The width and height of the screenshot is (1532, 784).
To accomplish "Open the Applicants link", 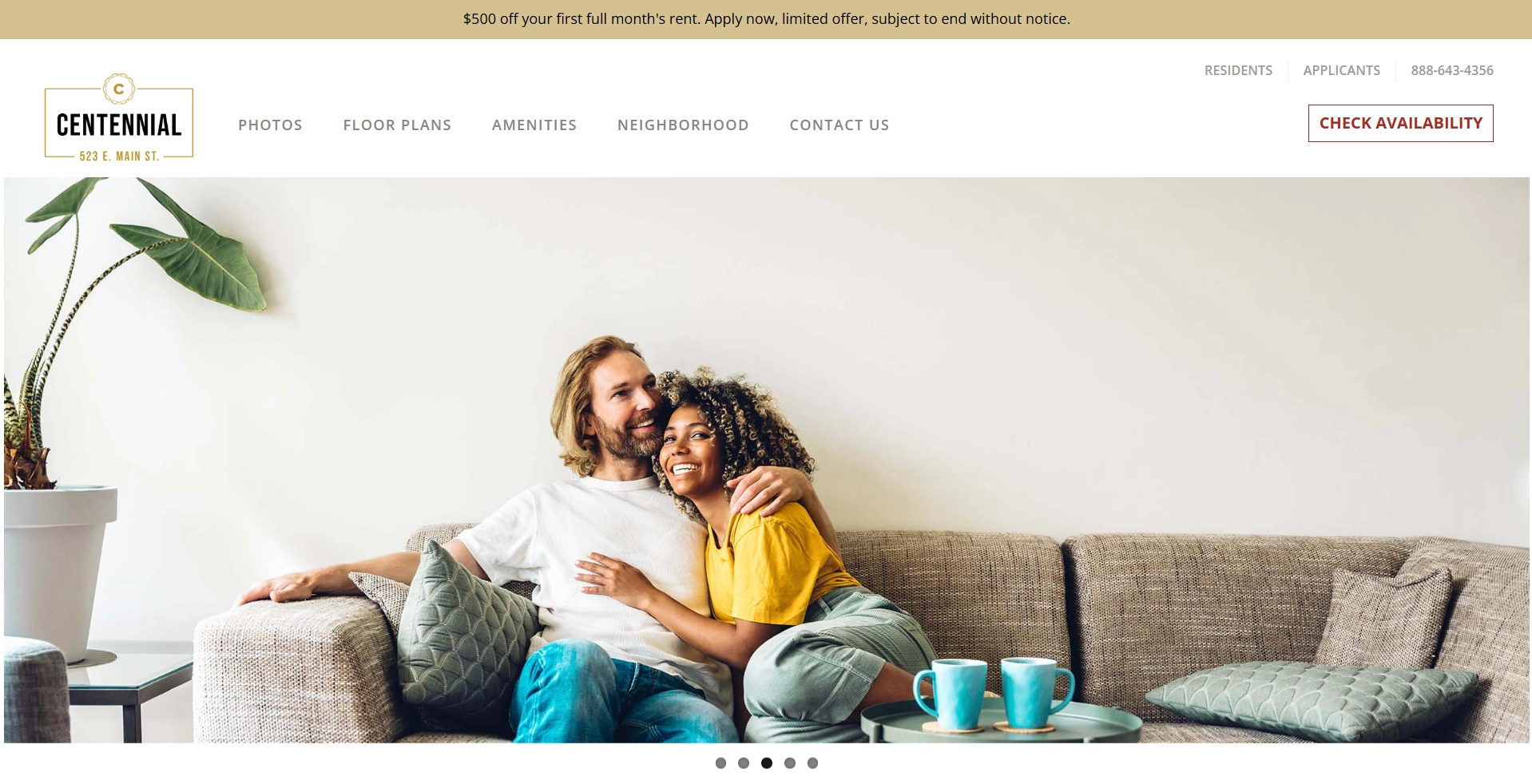I will 1342,70.
